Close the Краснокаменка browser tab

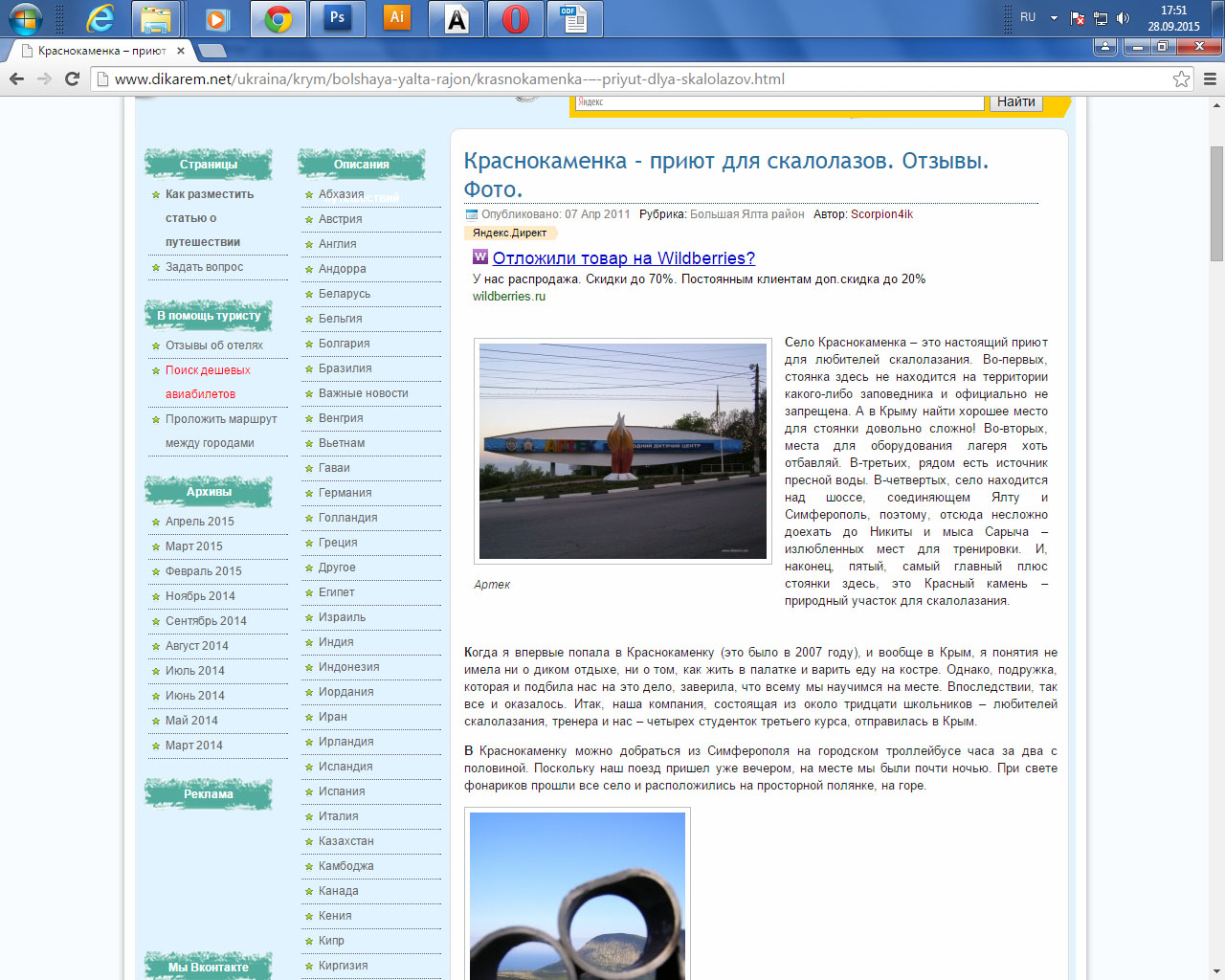[181, 51]
